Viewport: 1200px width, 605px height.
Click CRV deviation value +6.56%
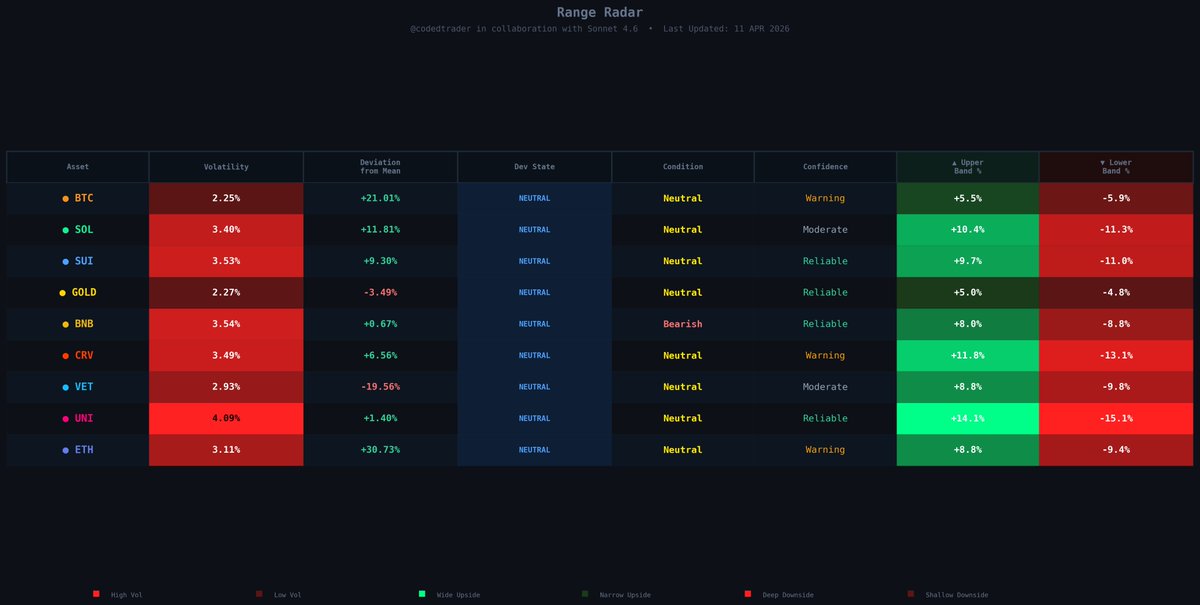tap(380, 356)
